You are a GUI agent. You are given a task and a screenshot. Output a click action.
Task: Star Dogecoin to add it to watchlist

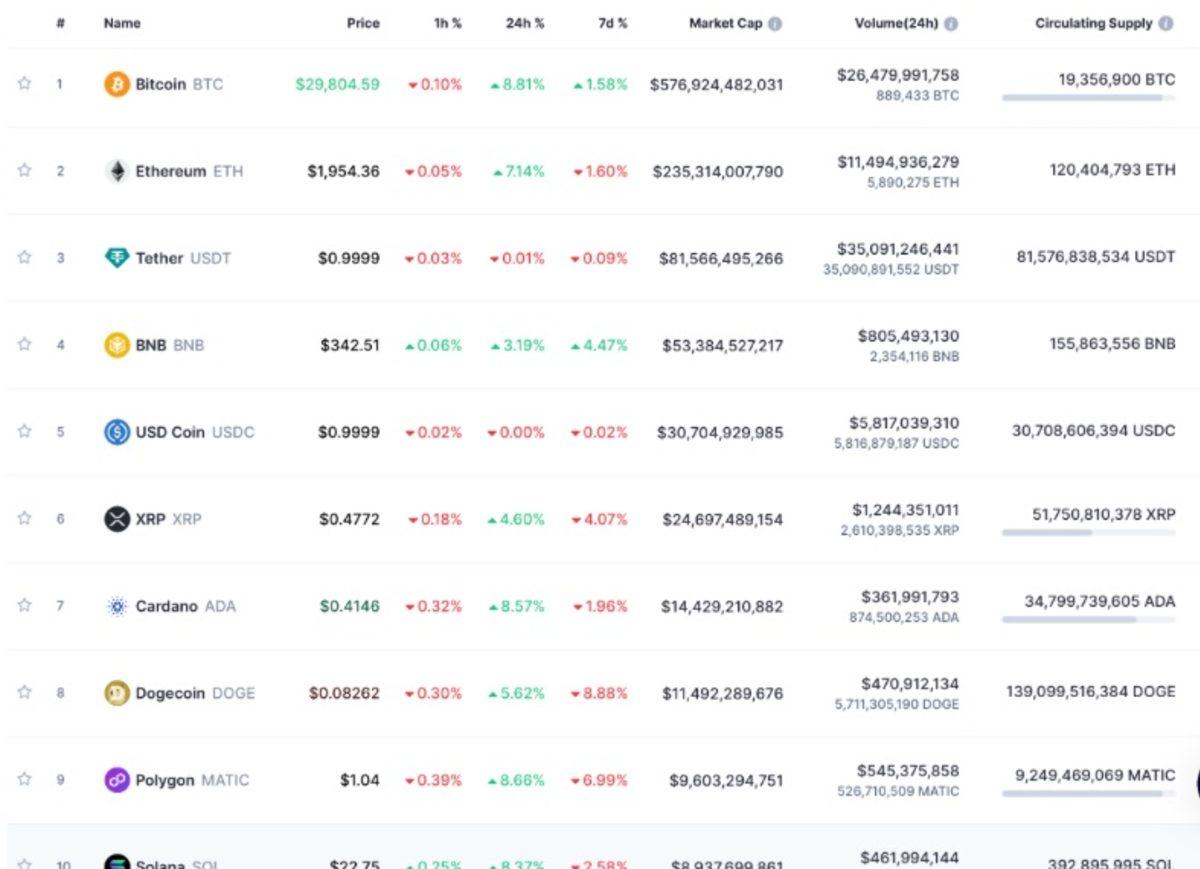coord(24,692)
